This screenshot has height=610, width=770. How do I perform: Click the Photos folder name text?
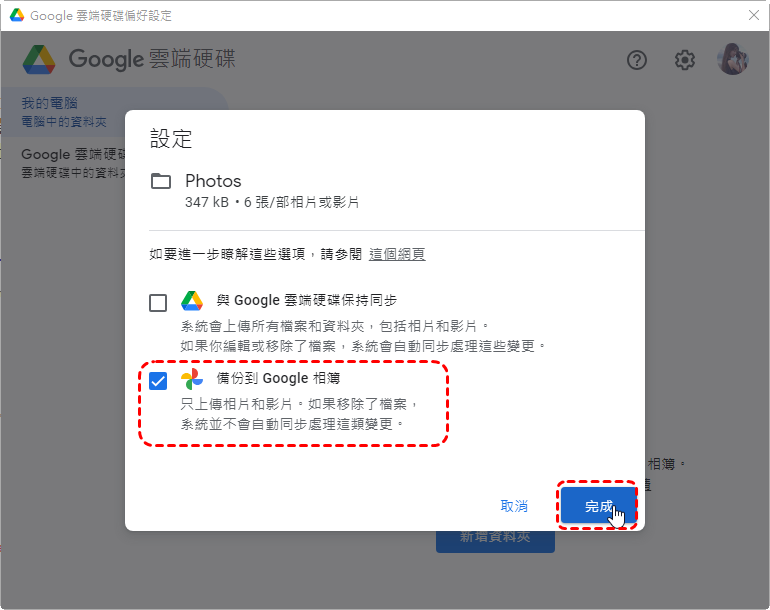(213, 181)
